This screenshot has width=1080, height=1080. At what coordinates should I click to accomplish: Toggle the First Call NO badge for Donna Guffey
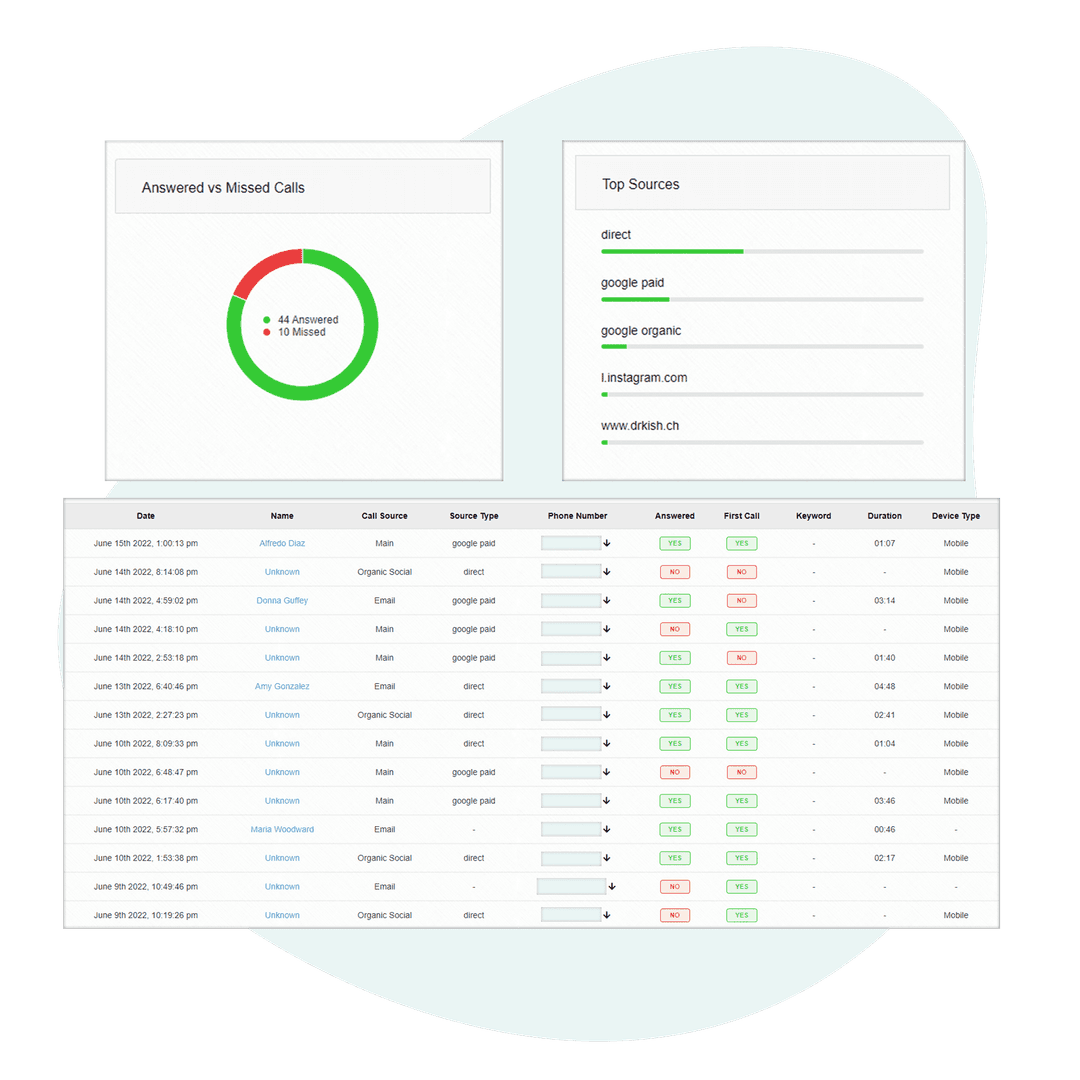741,601
